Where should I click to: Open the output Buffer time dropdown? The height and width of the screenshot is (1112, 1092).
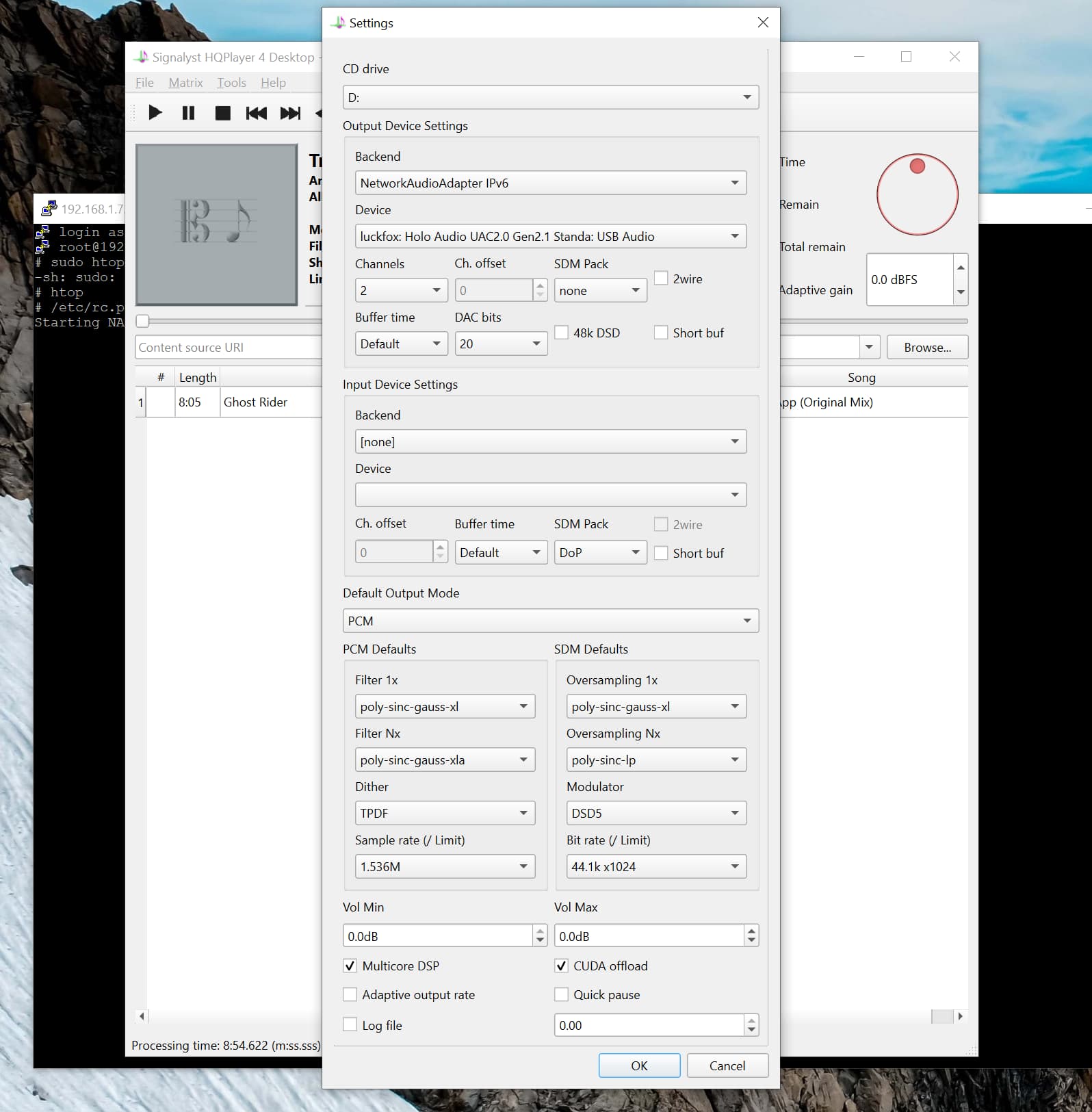(x=401, y=344)
